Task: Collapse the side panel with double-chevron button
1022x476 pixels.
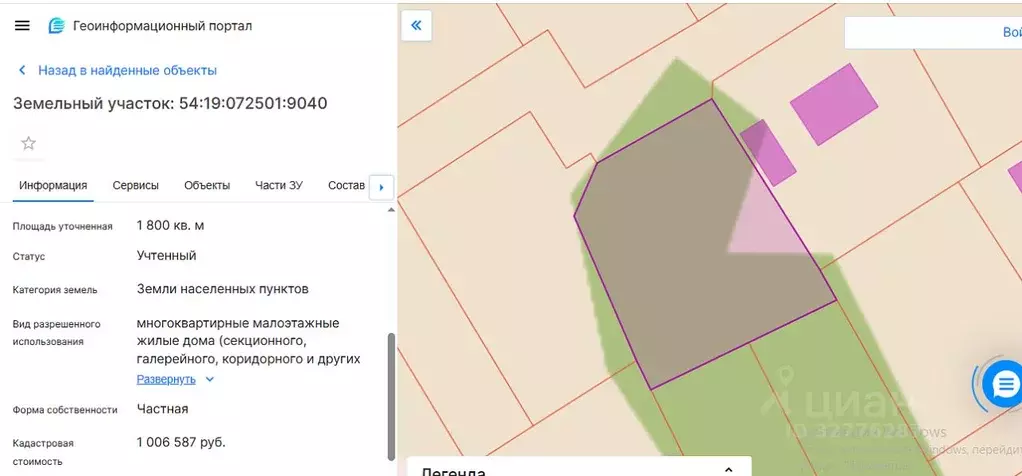Action: coord(416,26)
